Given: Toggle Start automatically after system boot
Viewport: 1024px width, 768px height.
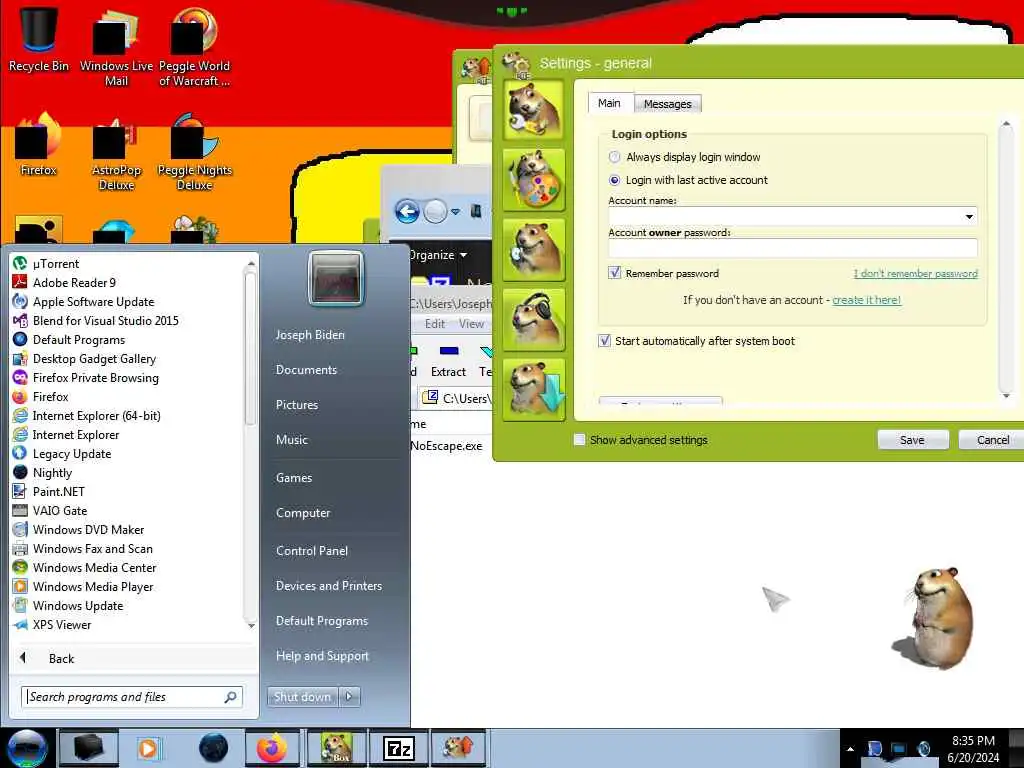Looking at the screenshot, I should point(605,341).
